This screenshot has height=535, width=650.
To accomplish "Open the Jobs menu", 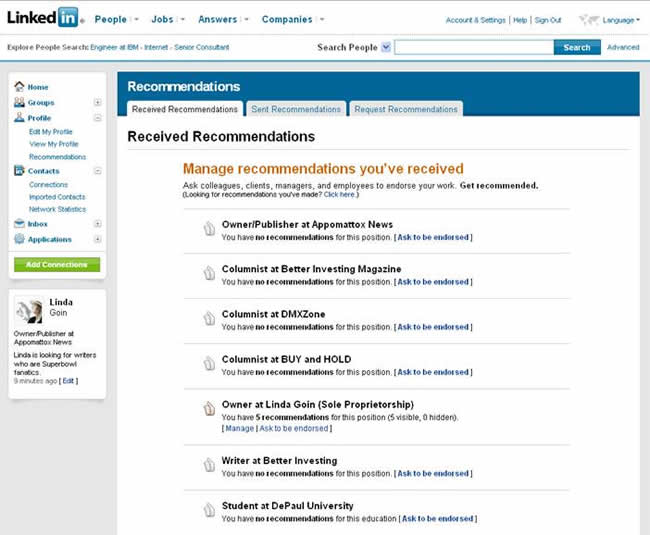I will click(x=162, y=19).
